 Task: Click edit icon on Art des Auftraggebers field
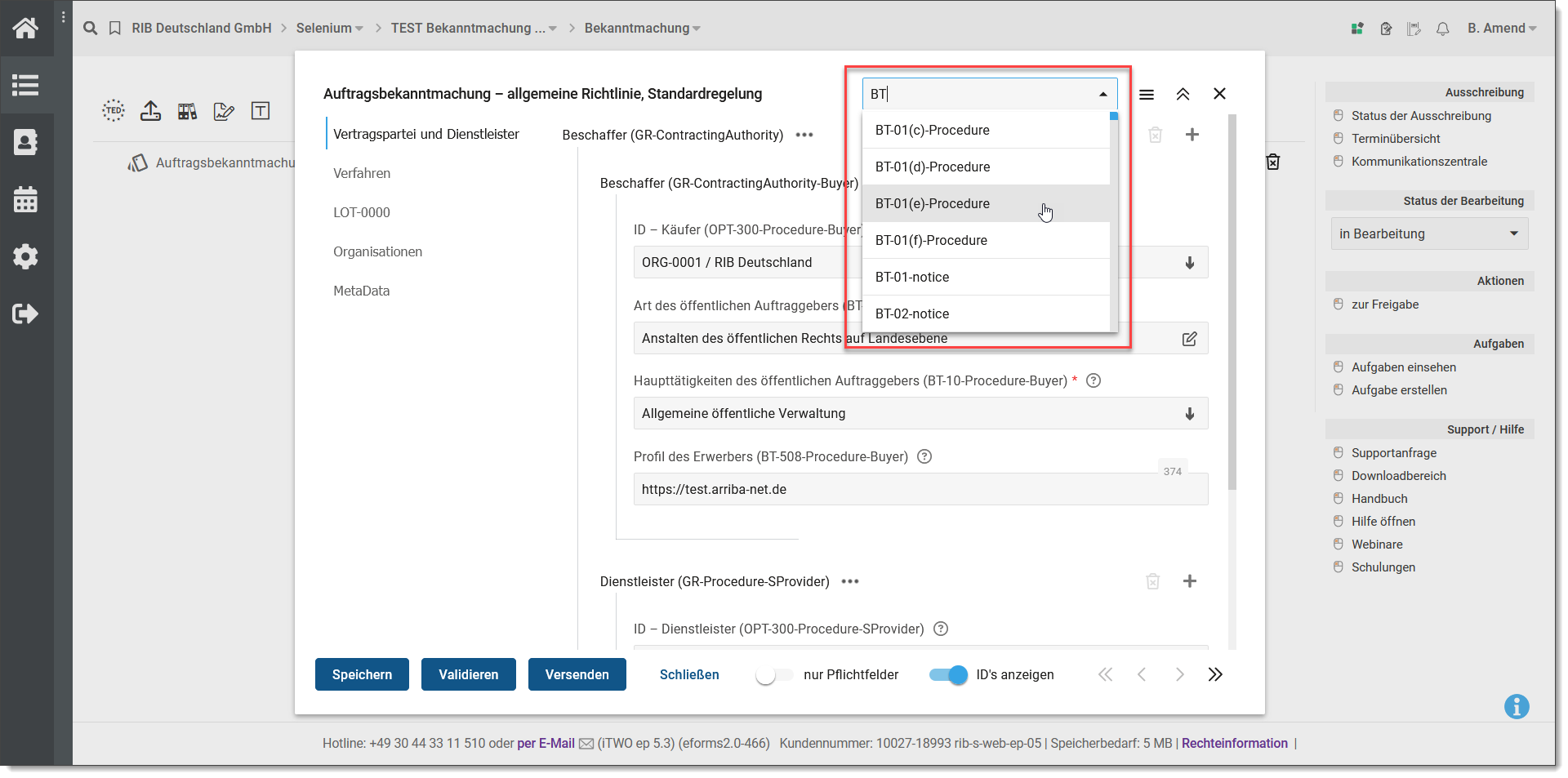tap(1190, 339)
